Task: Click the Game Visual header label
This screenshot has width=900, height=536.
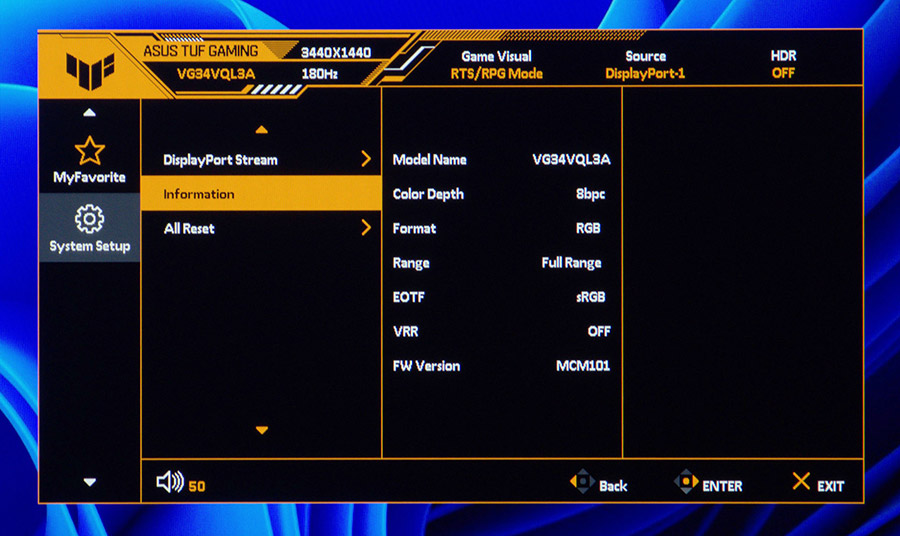Action: (x=496, y=56)
